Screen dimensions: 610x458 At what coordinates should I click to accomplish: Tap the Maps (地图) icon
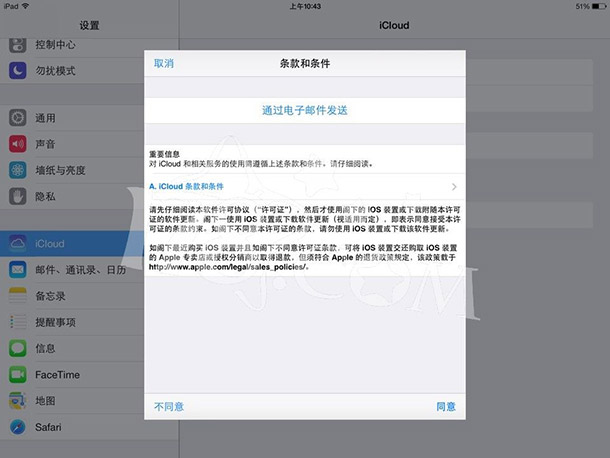(18, 400)
